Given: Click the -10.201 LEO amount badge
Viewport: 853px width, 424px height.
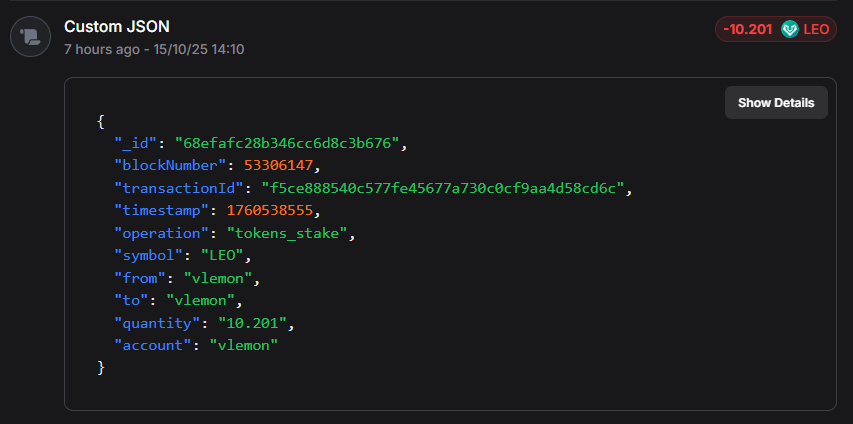Looking at the screenshot, I should tap(774, 29).
